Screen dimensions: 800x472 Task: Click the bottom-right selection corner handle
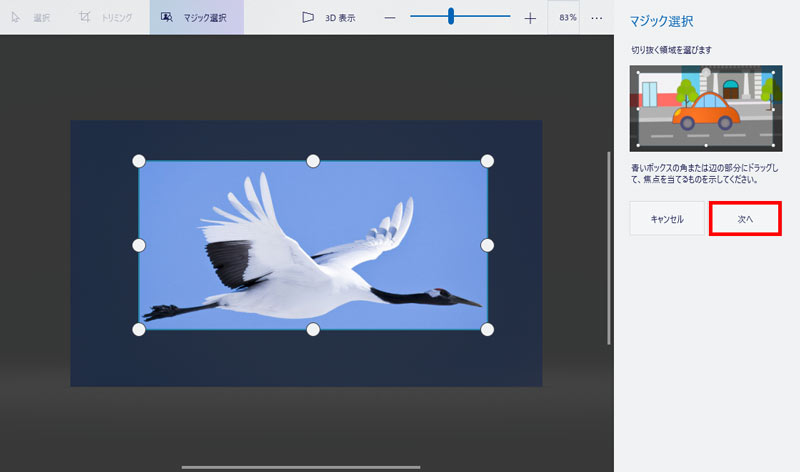(488, 329)
